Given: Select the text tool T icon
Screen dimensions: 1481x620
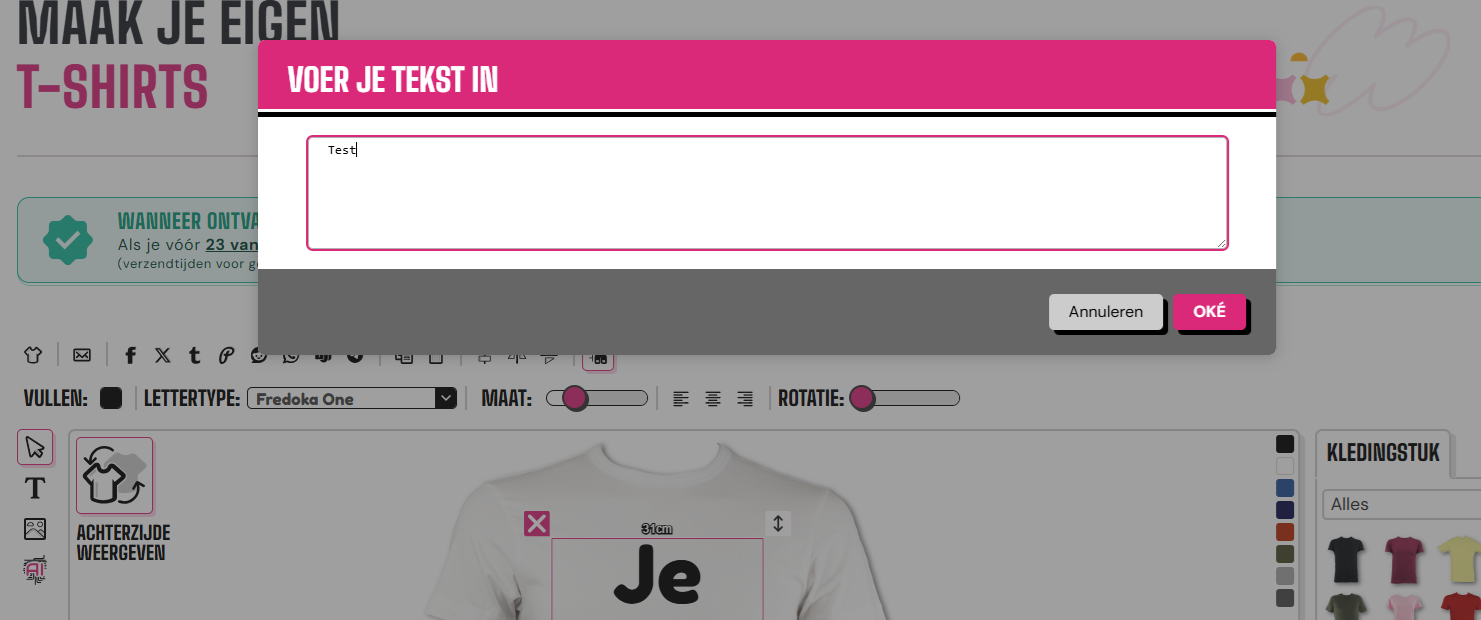Looking at the screenshot, I should pyautogui.click(x=35, y=488).
